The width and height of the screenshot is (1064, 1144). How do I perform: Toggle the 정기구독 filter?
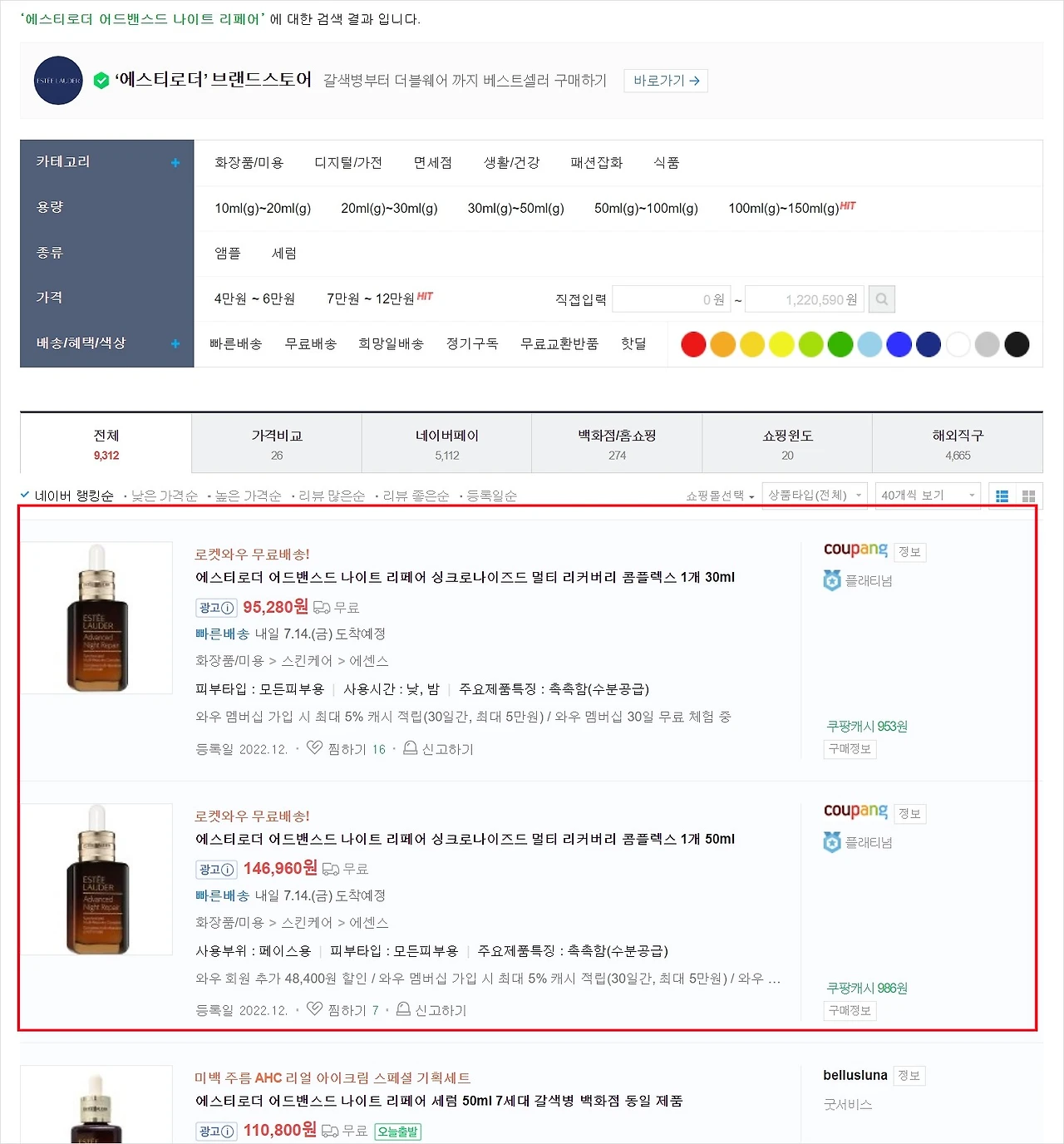coord(472,343)
